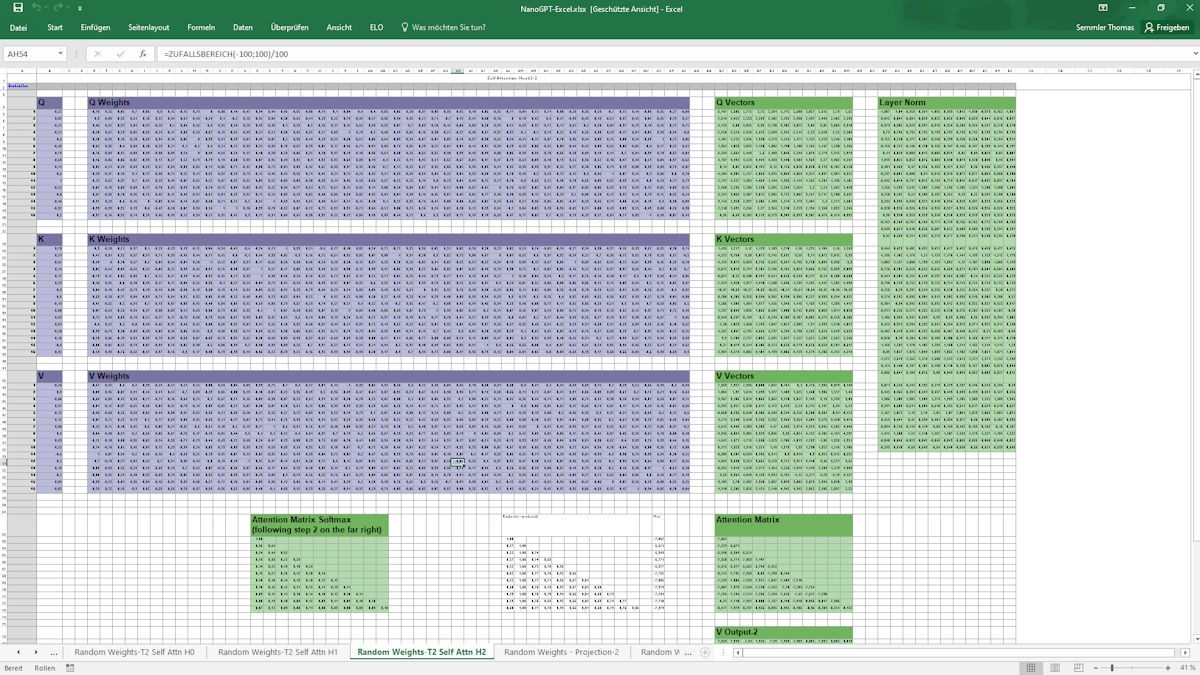Switch to Normal view in status bar
Image resolution: width=1200 pixels, height=675 pixels.
(x=1031, y=667)
